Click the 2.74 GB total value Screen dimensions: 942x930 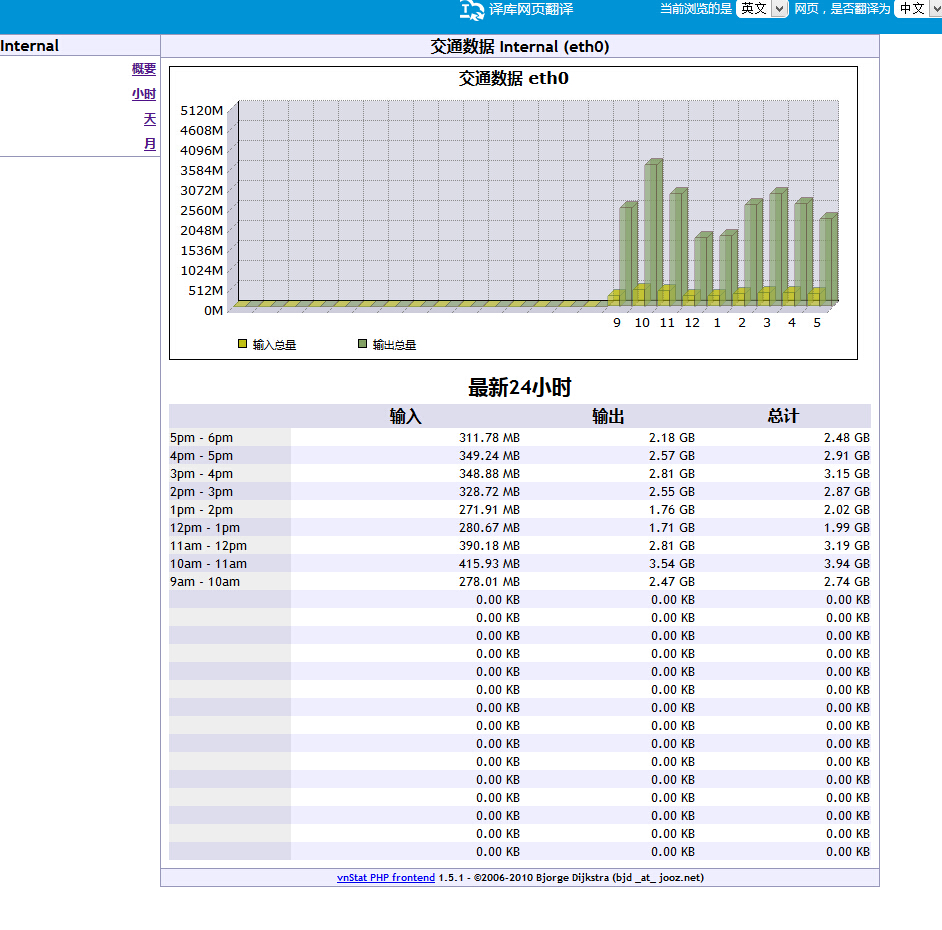click(x=846, y=582)
